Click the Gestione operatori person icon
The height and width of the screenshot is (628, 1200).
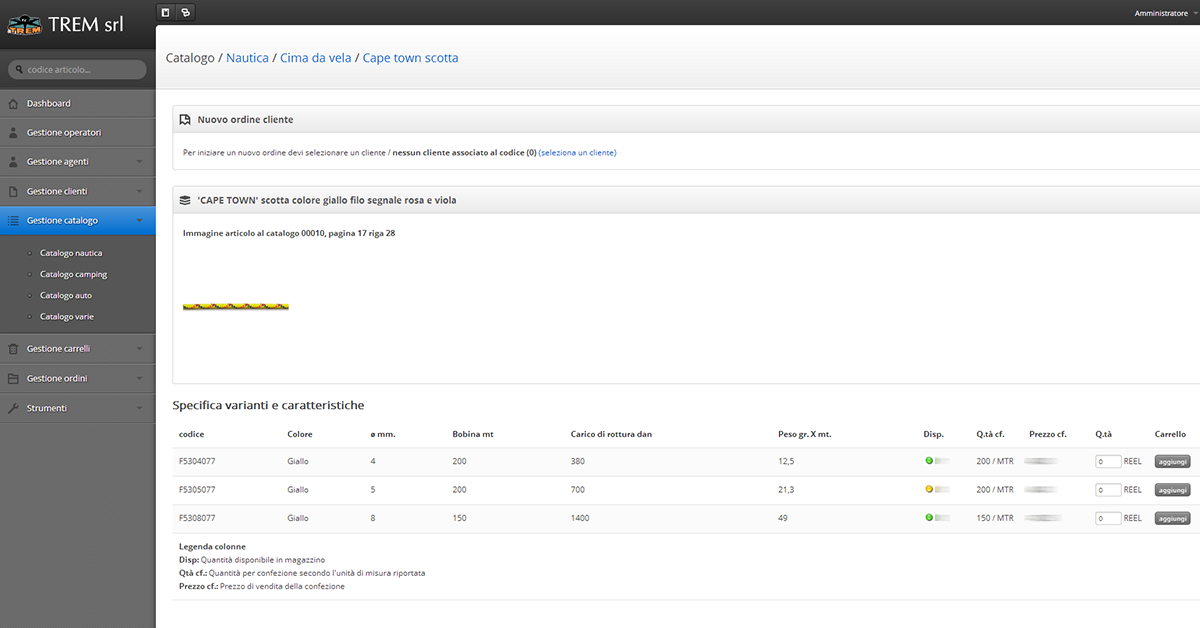pyautogui.click(x=13, y=133)
